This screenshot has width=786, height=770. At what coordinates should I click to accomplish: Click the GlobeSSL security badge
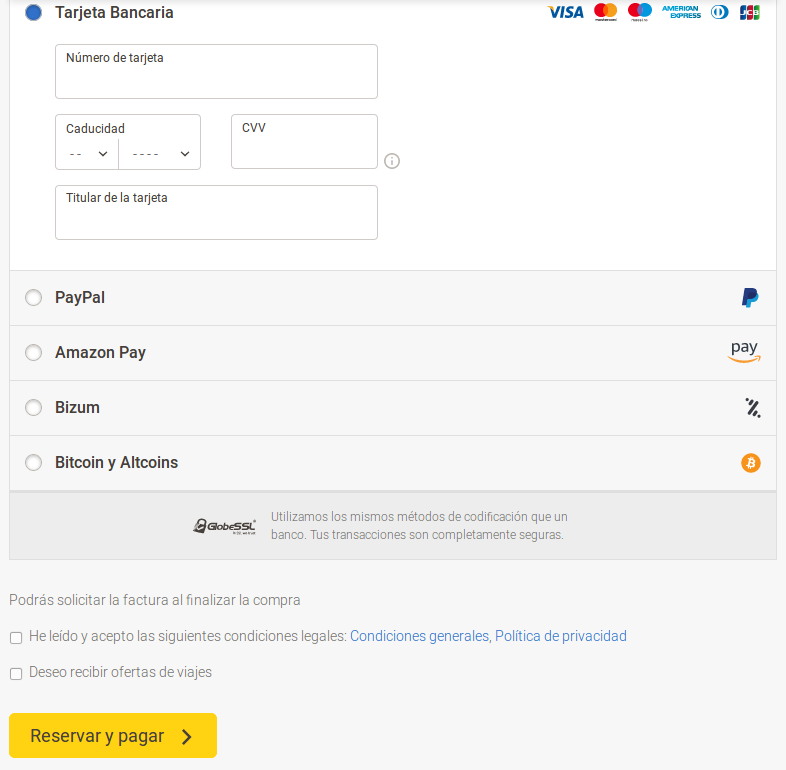tap(225, 526)
